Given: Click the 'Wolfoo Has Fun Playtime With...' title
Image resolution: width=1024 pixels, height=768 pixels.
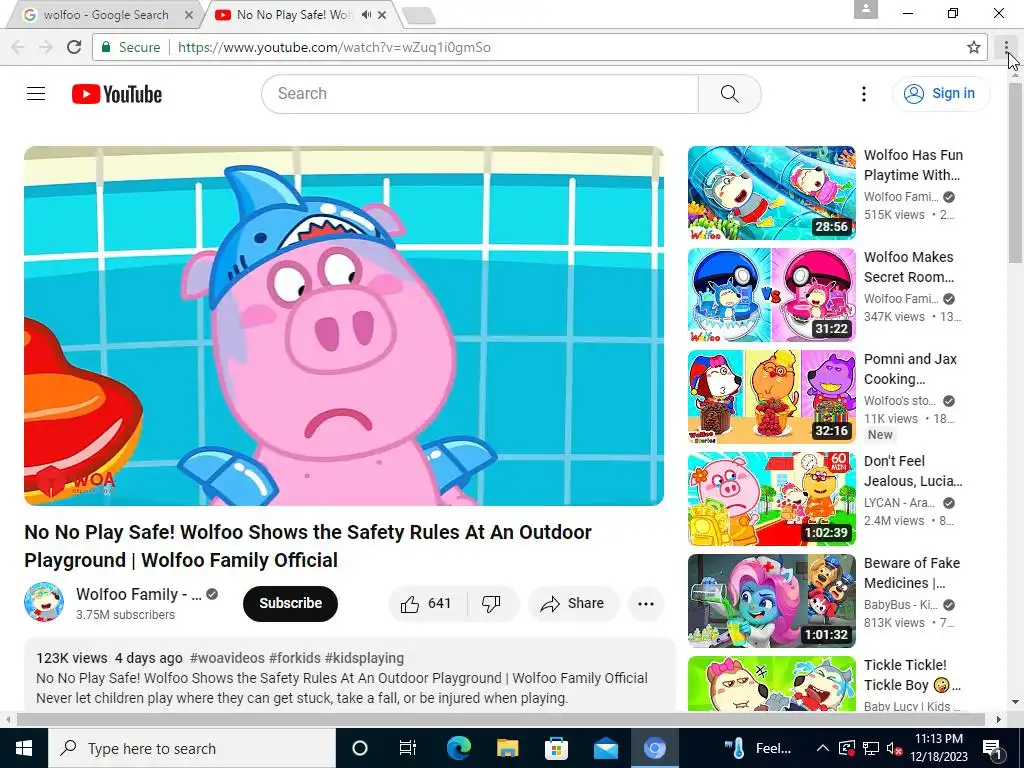Looking at the screenshot, I should 913,165.
